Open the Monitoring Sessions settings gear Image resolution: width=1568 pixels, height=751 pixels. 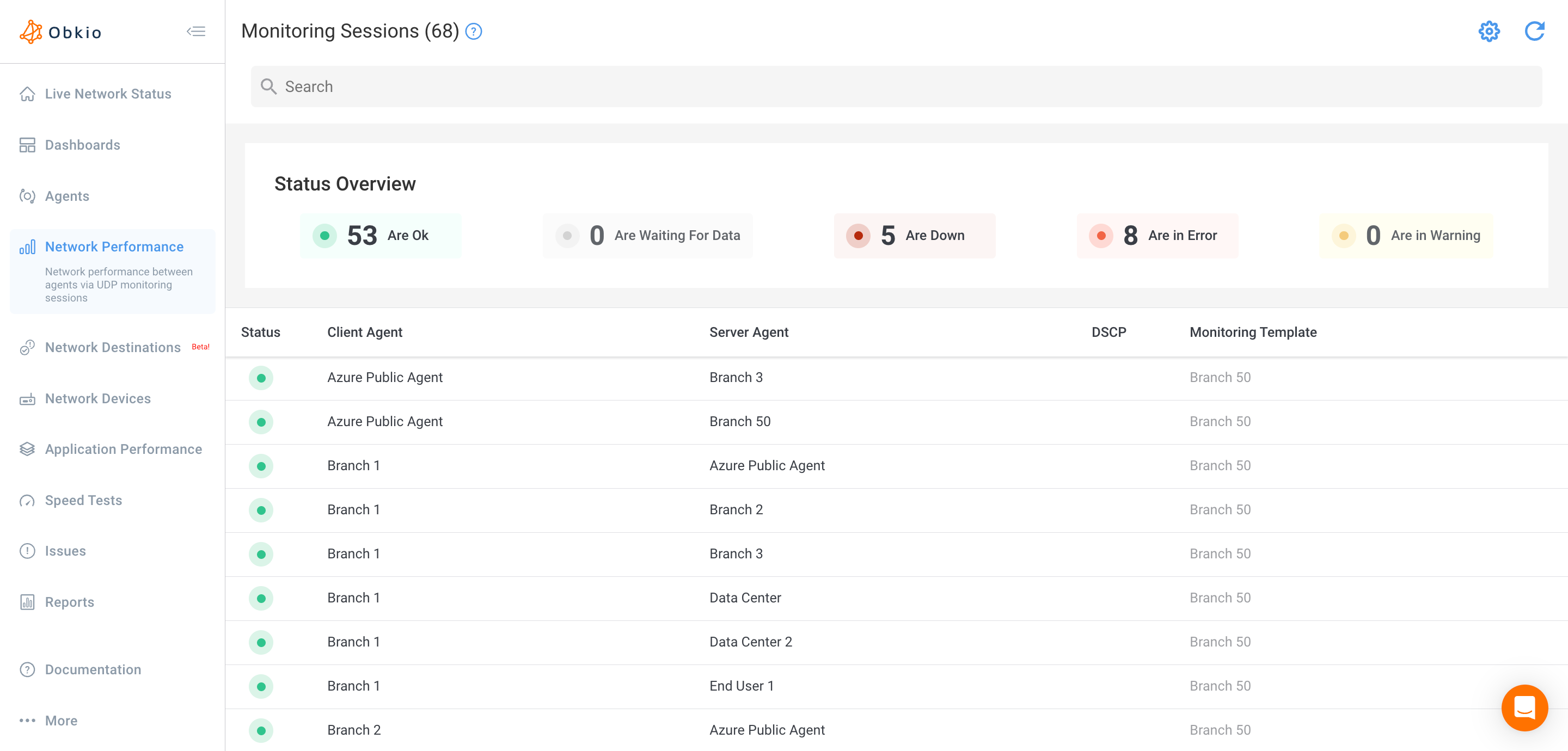pyautogui.click(x=1489, y=32)
